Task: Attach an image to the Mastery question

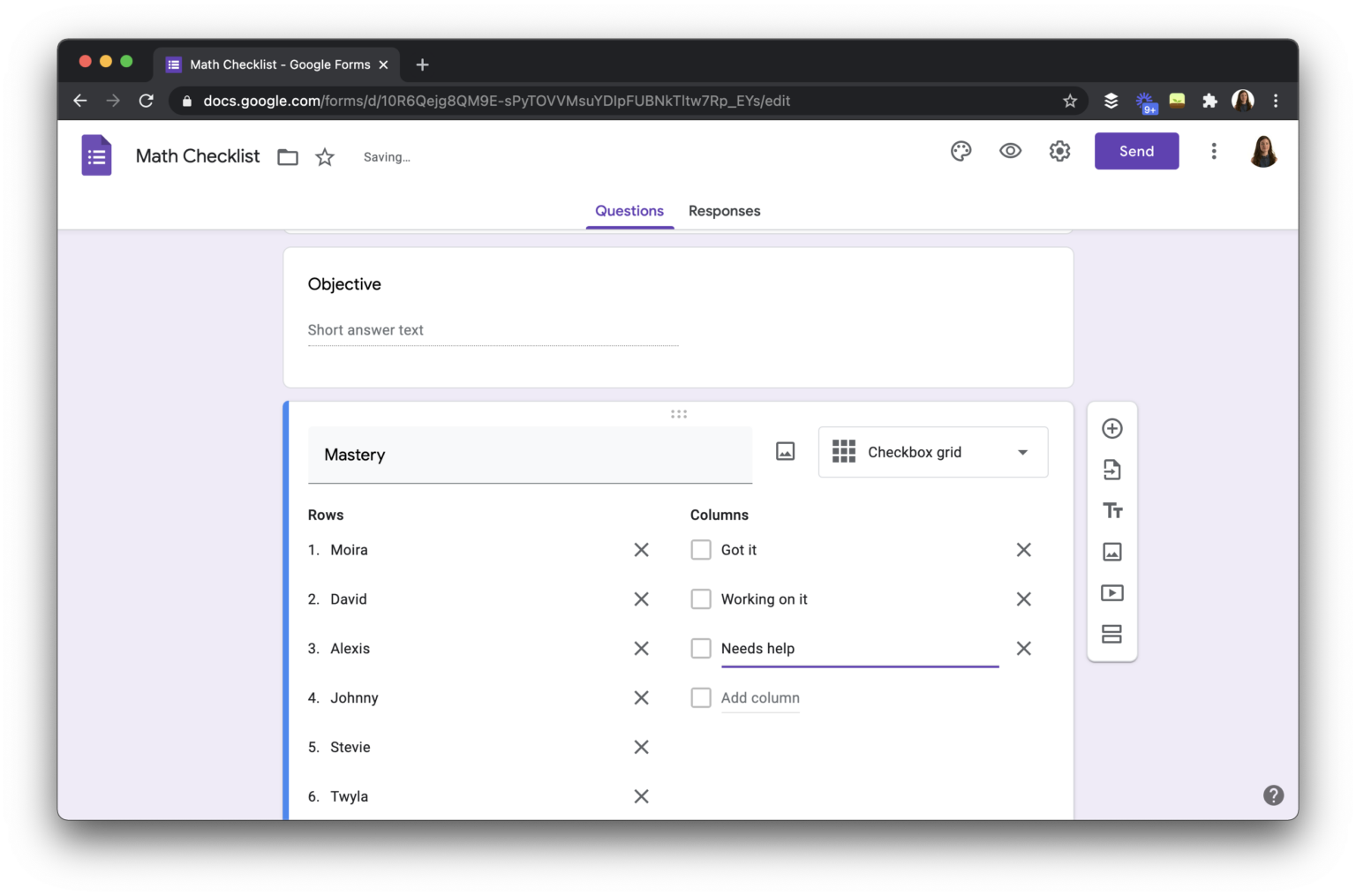Action: 784,451
